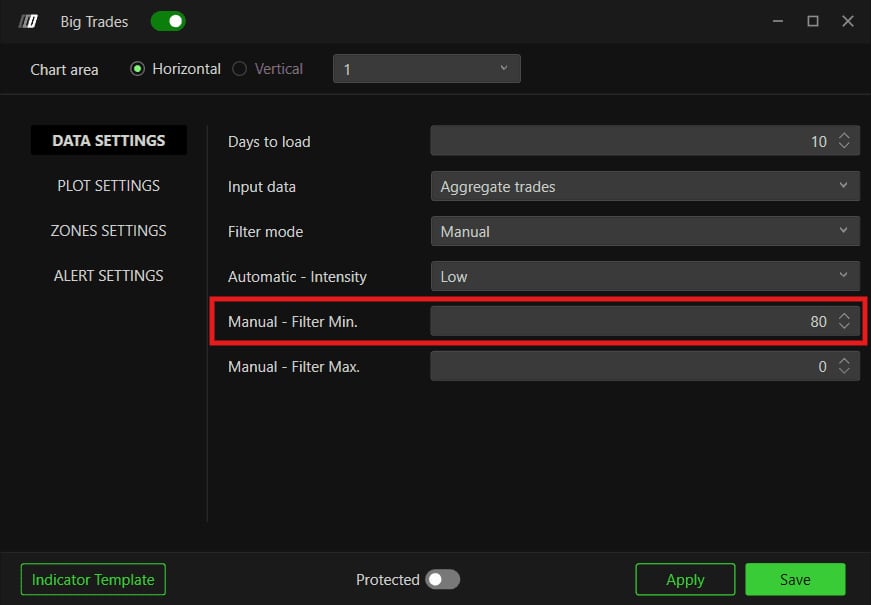Decrease Manual - Filter Min. with down arrow
Screen dimensions: 871x605
pyautogui.click(x=844, y=326)
